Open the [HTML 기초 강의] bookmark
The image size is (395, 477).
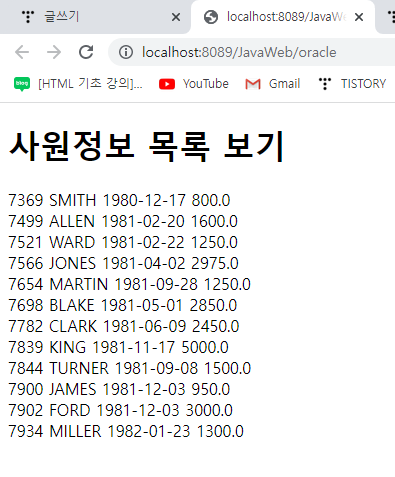(x=78, y=84)
